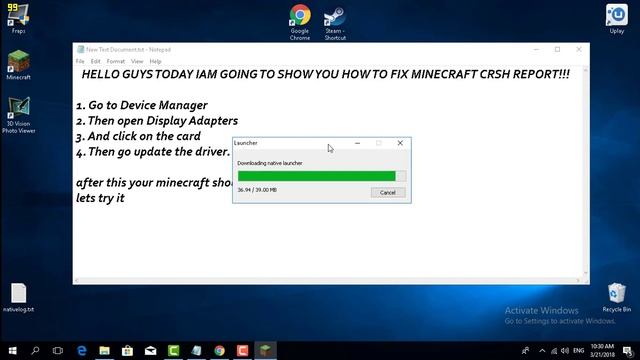
Task: Open the red recorder taskbar icon
Action: click(x=242, y=351)
